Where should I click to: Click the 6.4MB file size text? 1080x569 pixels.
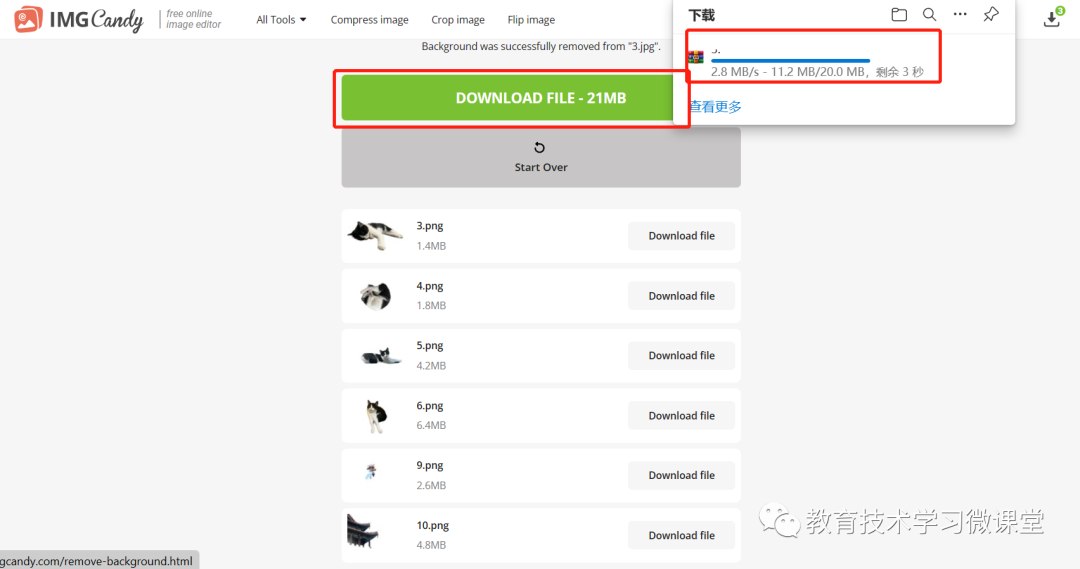click(431, 425)
